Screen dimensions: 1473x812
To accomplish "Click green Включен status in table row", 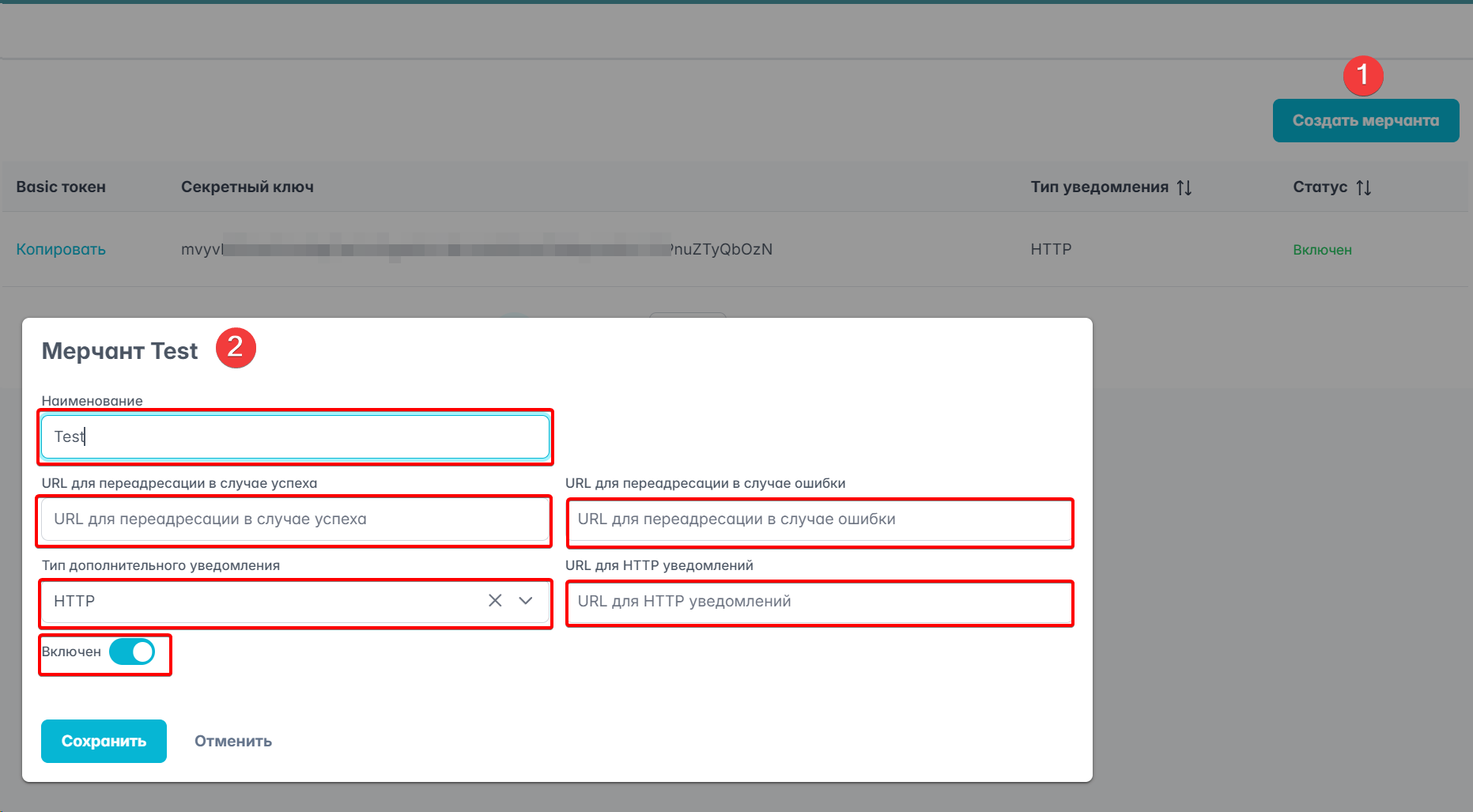I will pos(1322,250).
